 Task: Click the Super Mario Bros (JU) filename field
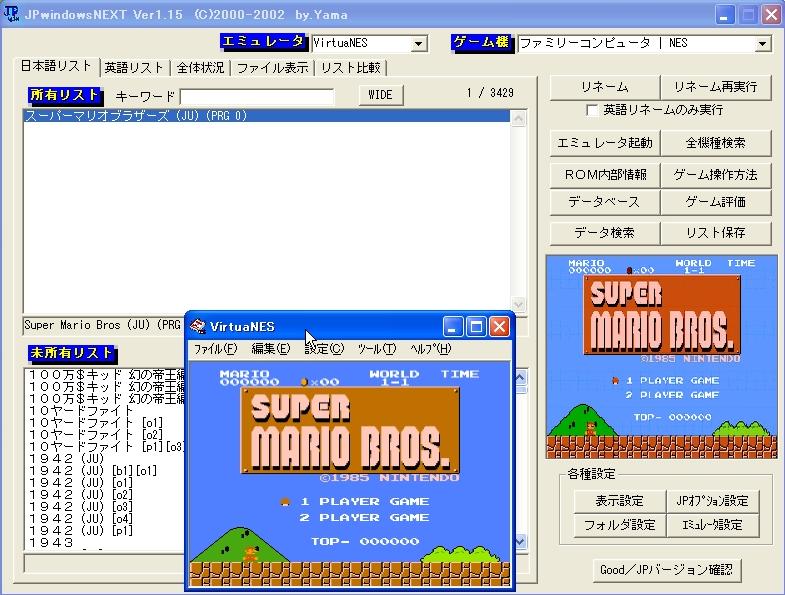pyautogui.click(x=104, y=326)
